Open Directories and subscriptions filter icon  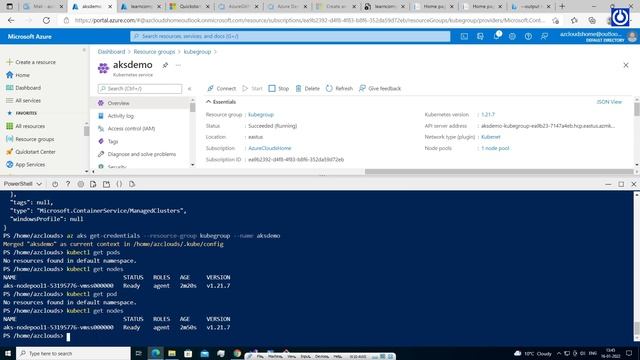pos(480,36)
